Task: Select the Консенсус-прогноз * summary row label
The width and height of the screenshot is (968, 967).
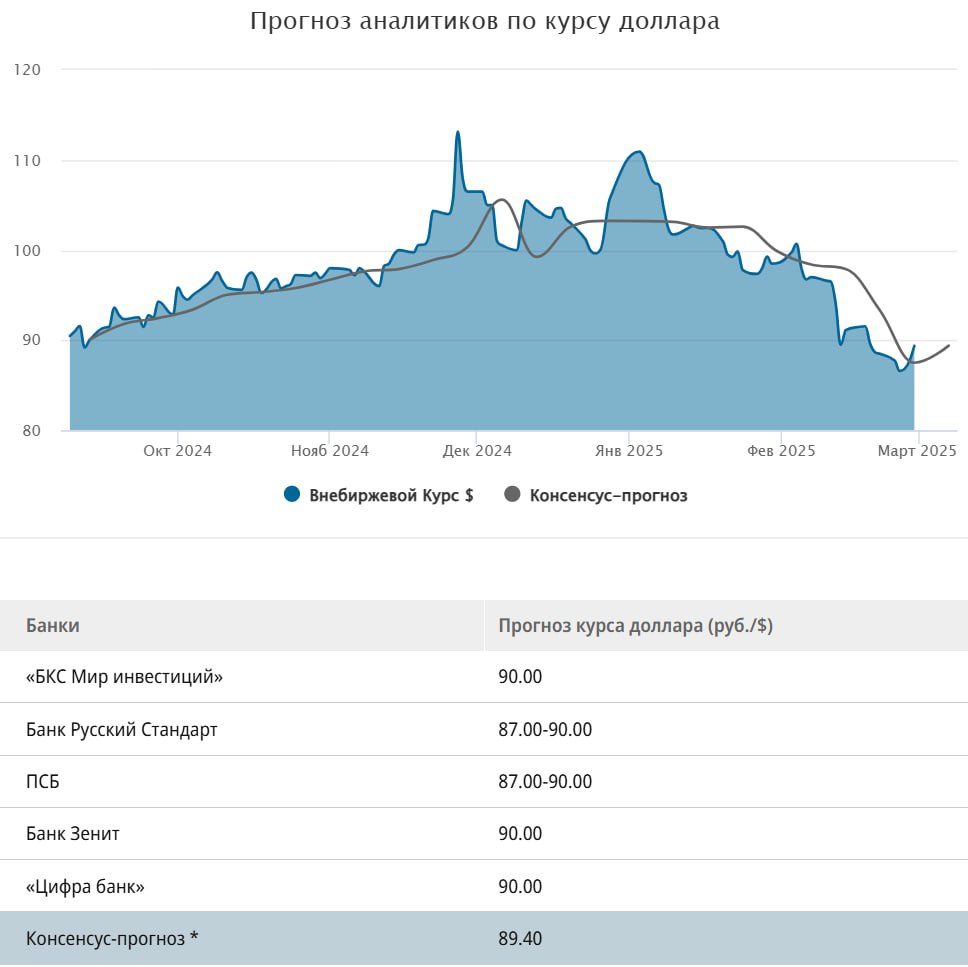Action: (x=112, y=939)
